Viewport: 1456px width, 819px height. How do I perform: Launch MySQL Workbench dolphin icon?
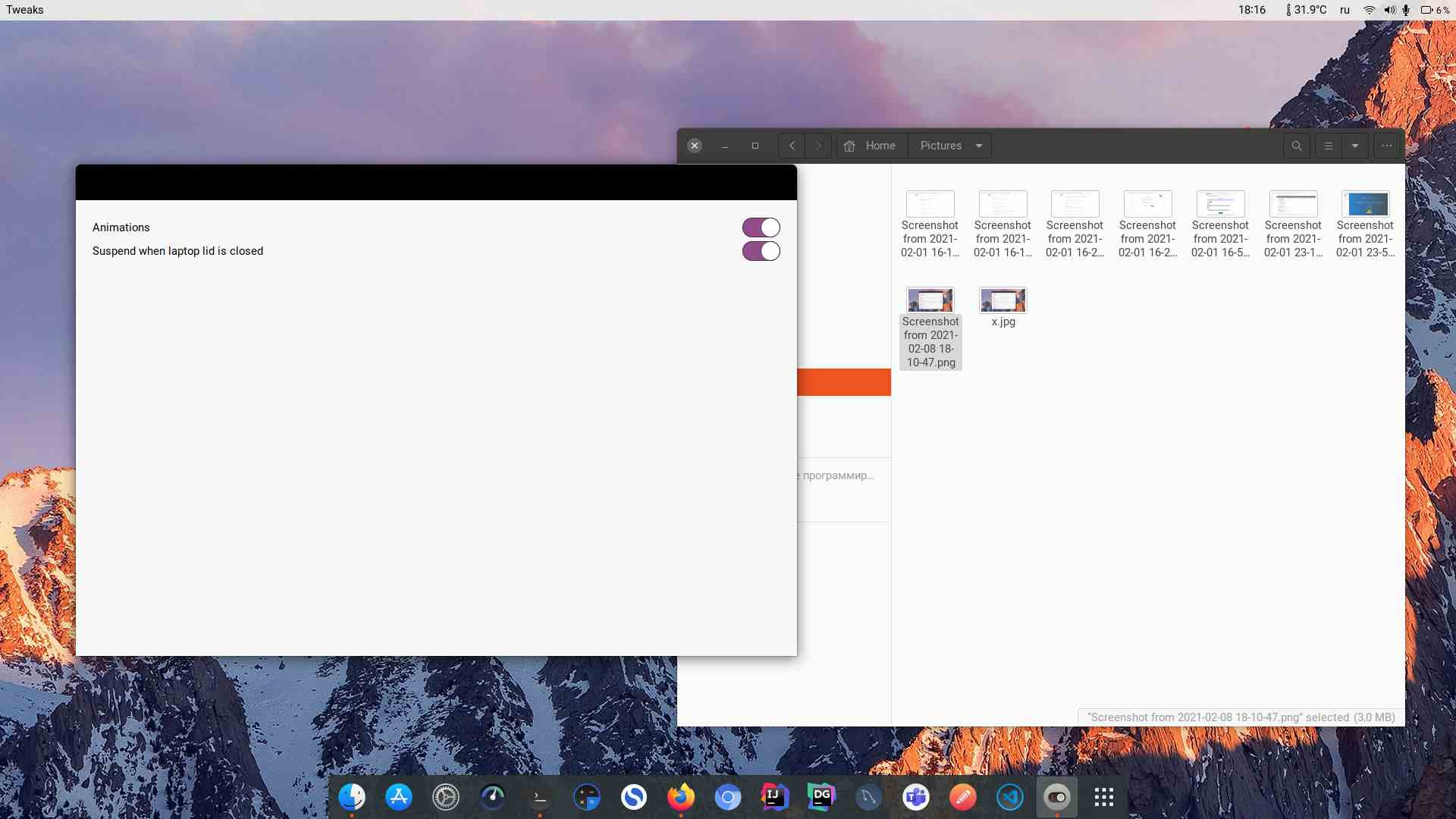(x=869, y=797)
